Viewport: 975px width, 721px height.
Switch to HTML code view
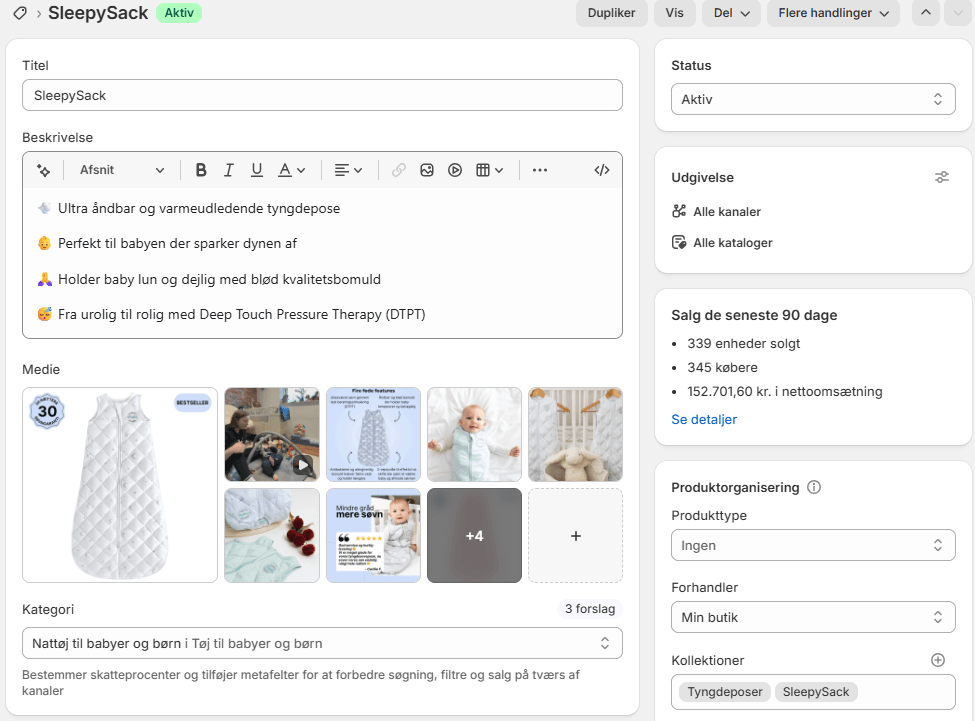pyautogui.click(x=602, y=170)
